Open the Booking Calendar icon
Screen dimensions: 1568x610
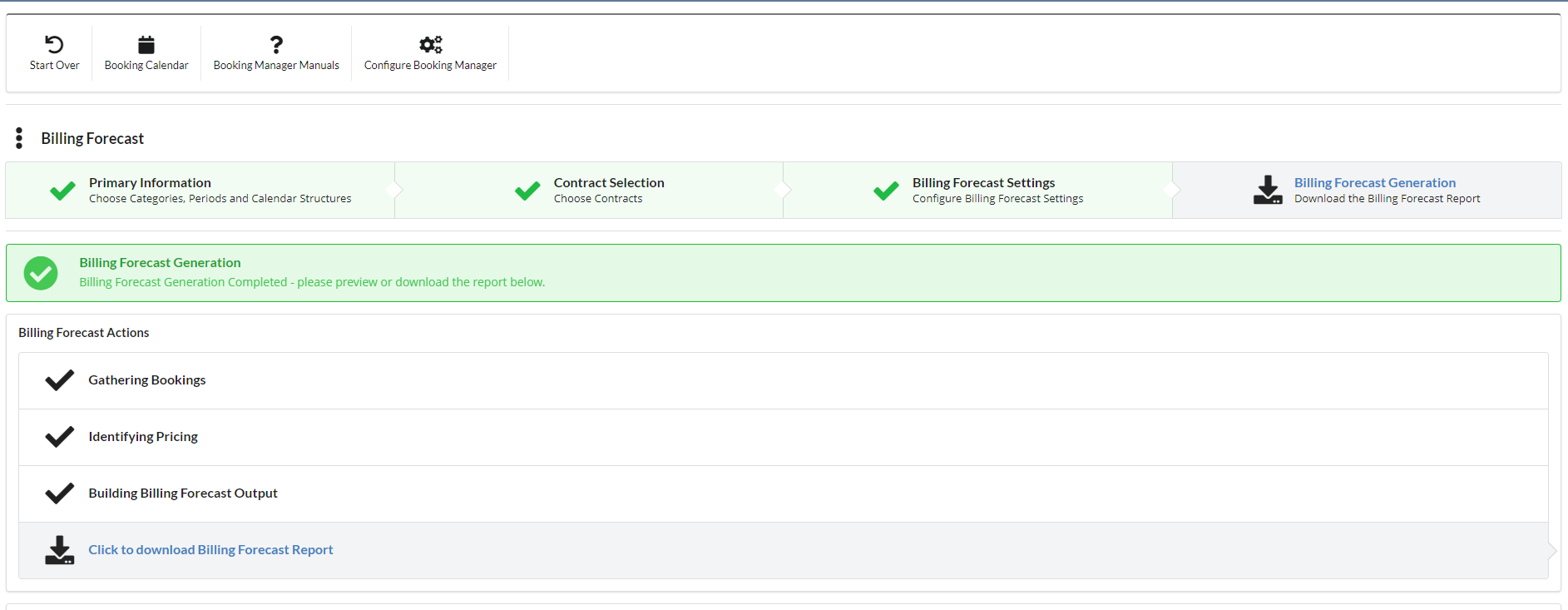[146, 44]
